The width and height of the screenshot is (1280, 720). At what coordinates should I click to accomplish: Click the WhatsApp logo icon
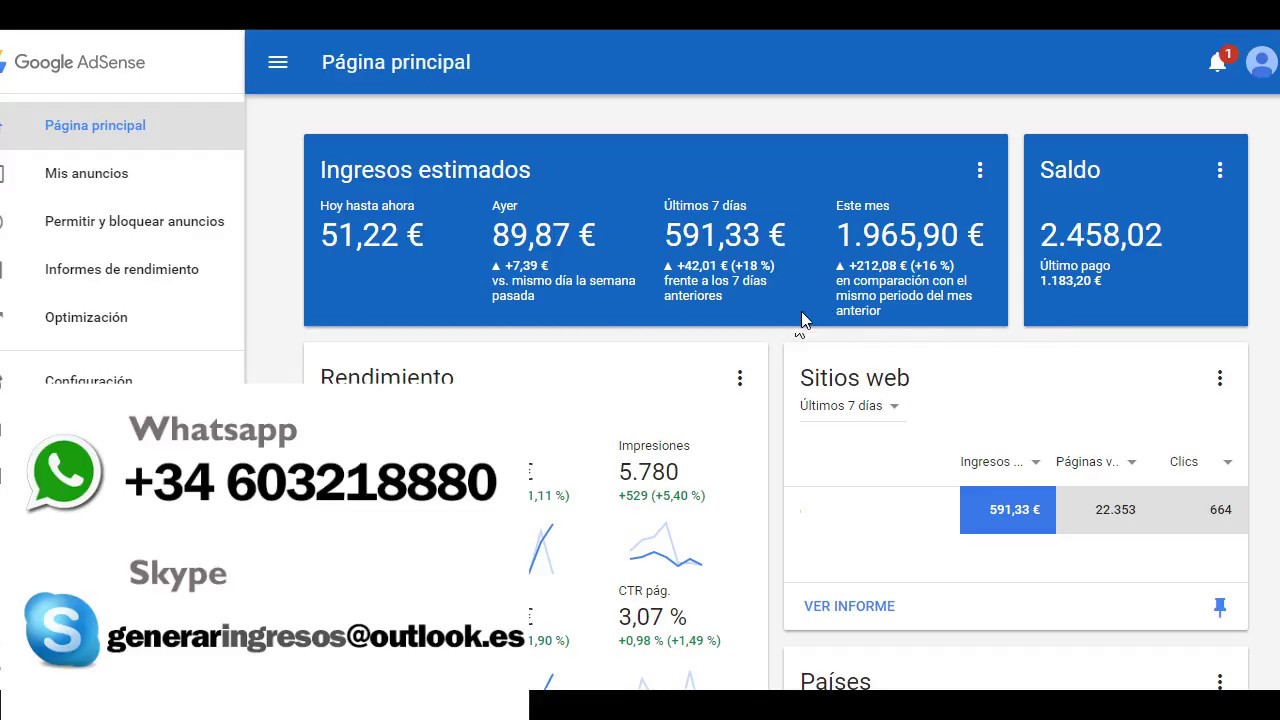click(65, 474)
